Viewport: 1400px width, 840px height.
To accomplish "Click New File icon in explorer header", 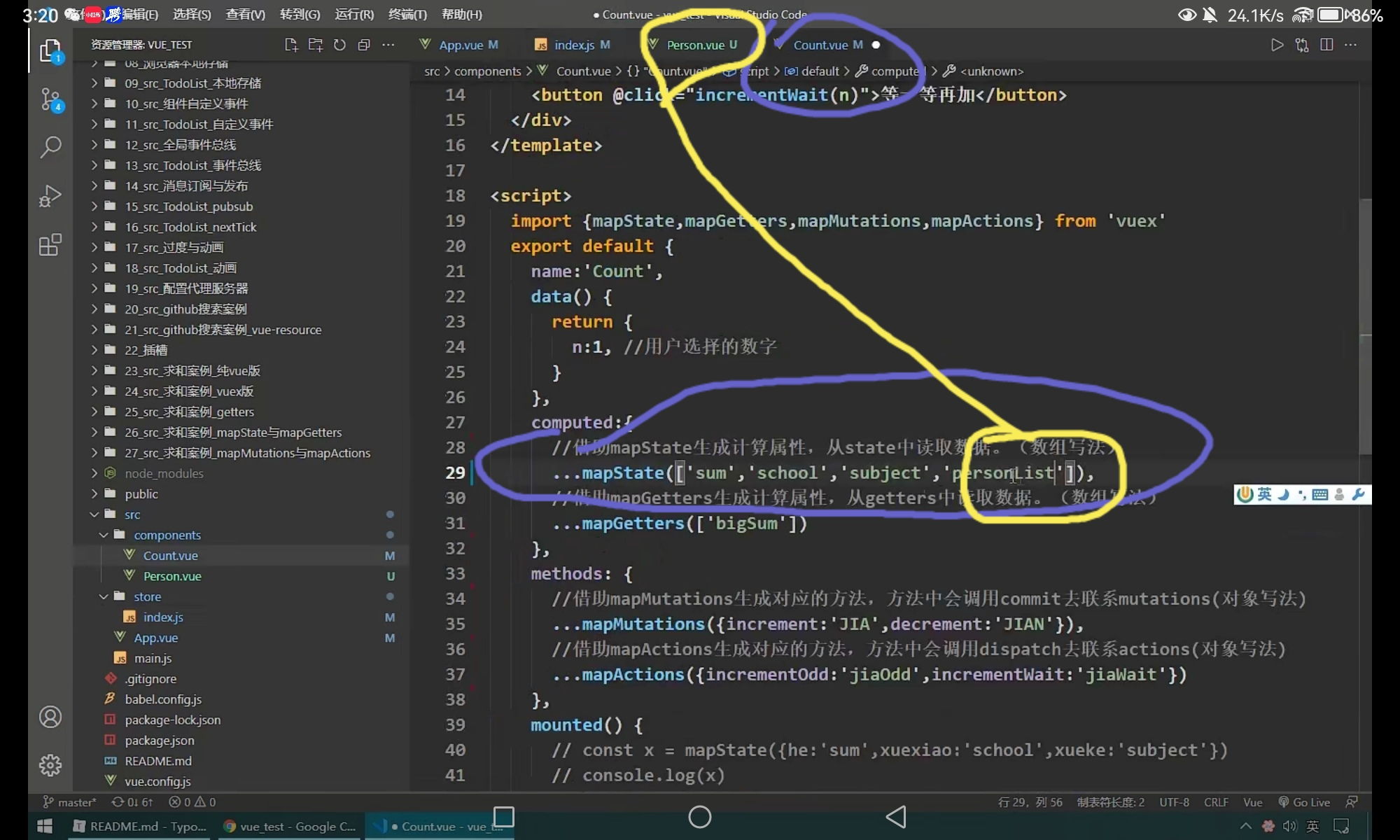I will (x=291, y=45).
